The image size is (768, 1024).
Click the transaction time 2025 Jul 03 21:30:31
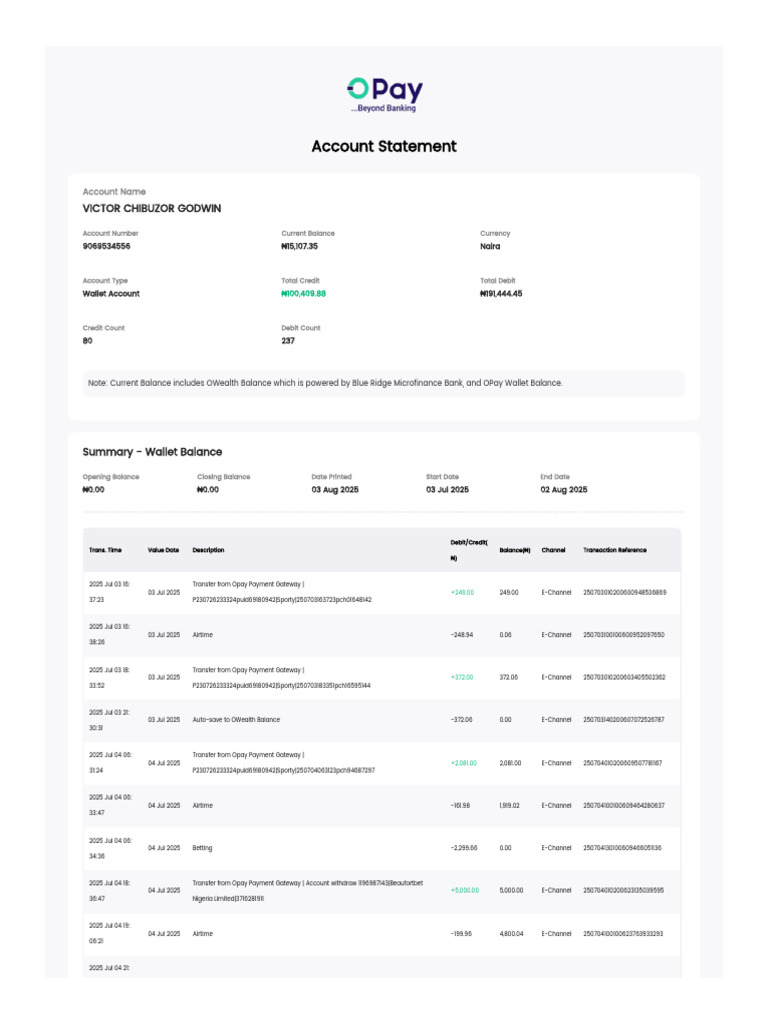(109, 720)
